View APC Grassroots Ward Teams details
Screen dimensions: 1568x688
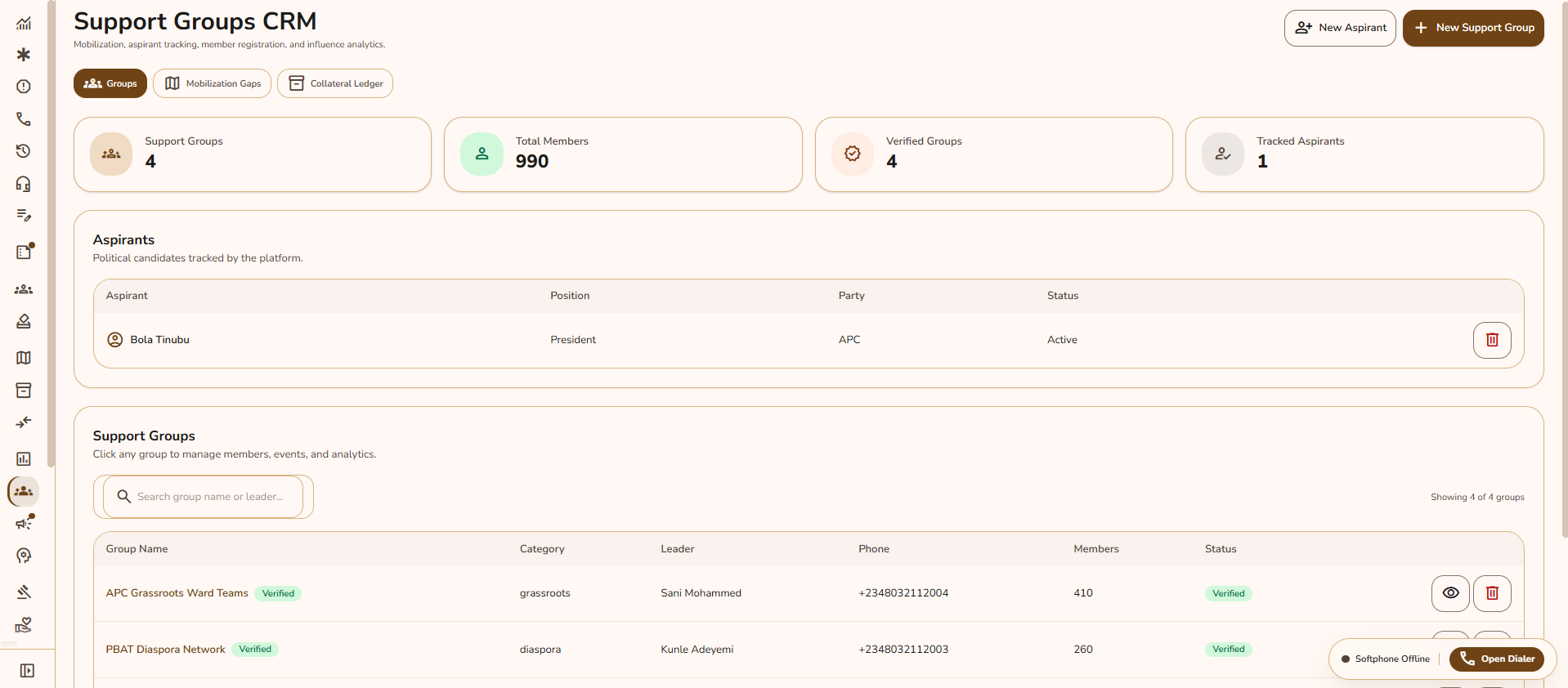[1450, 593]
